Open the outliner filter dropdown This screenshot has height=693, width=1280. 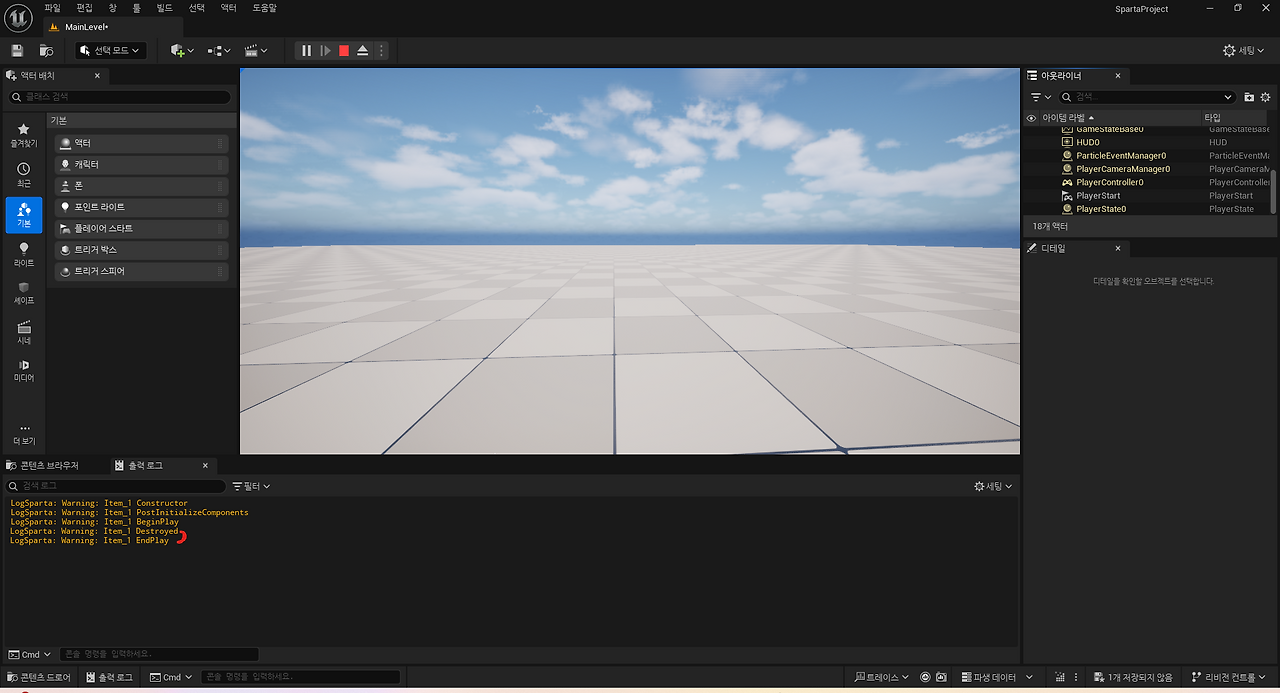(1041, 97)
